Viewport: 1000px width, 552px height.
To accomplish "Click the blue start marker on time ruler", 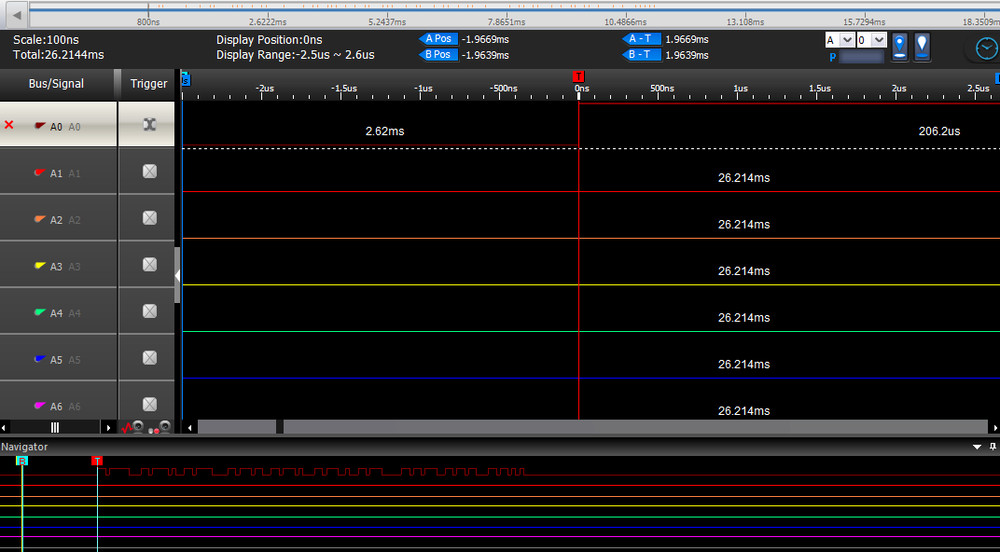I will pos(186,79).
